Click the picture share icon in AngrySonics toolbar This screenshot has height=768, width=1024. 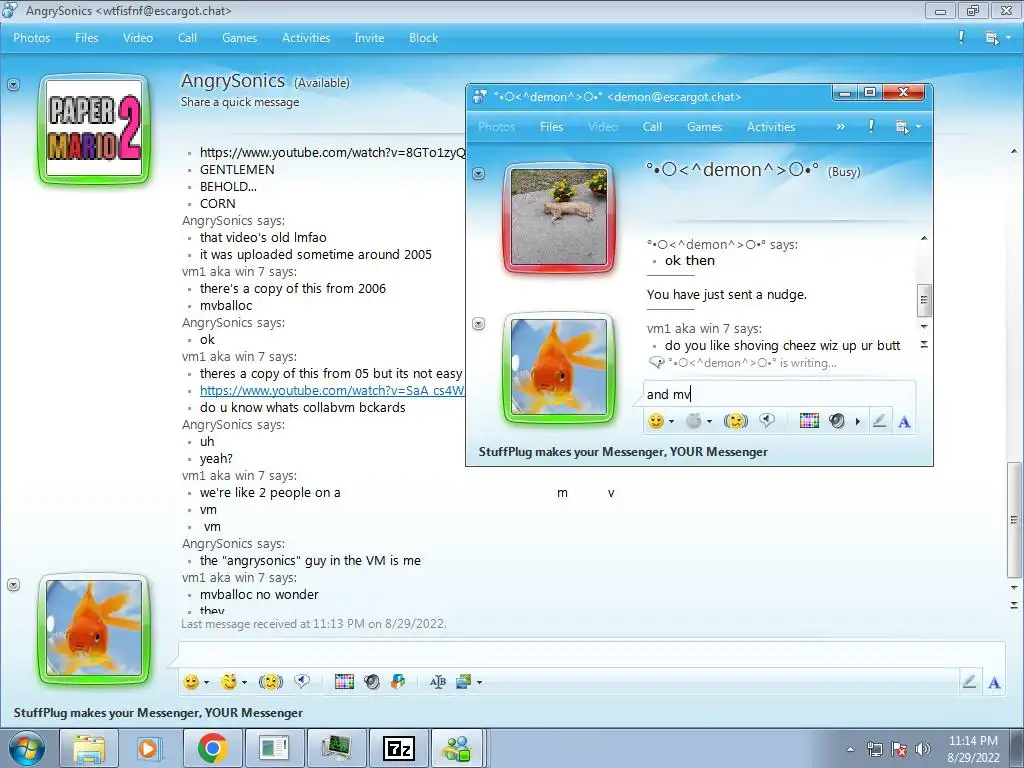click(464, 682)
